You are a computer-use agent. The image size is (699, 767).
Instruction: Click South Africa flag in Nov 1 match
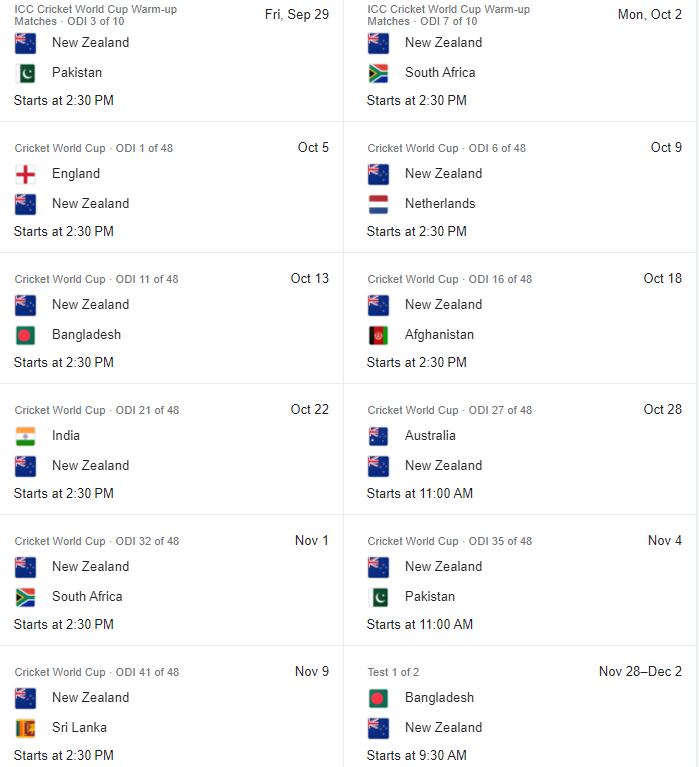point(25,597)
